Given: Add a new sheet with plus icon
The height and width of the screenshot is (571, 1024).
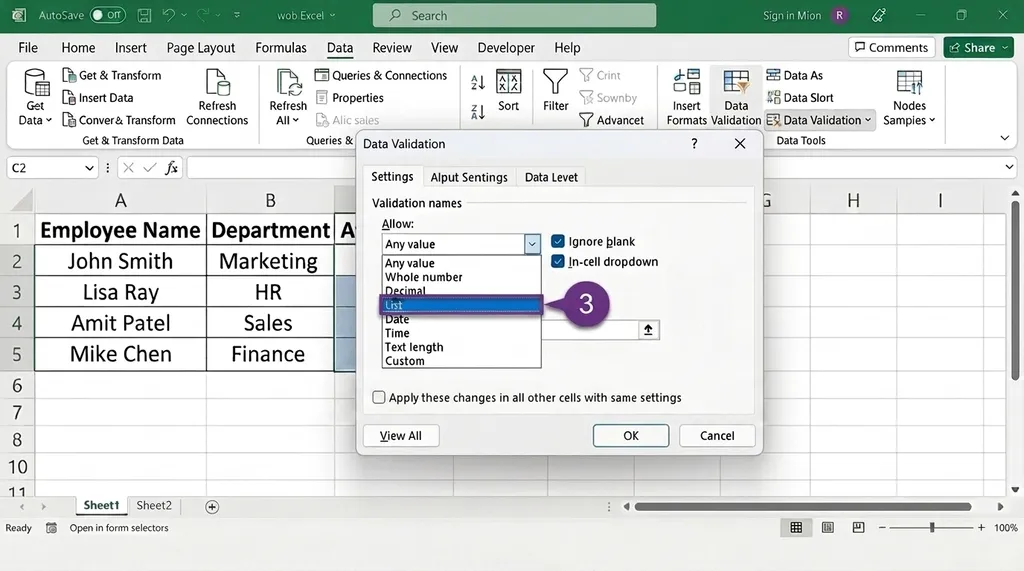Looking at the screenshot, I should click(212, 507).
